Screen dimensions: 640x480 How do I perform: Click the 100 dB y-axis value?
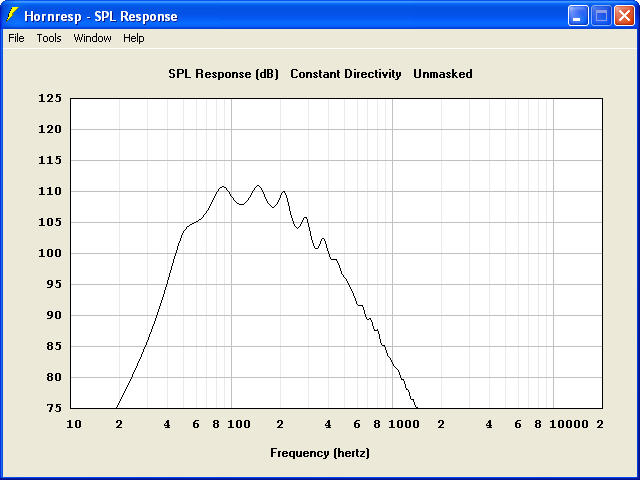pyautogui.click(x=50, y=253)
